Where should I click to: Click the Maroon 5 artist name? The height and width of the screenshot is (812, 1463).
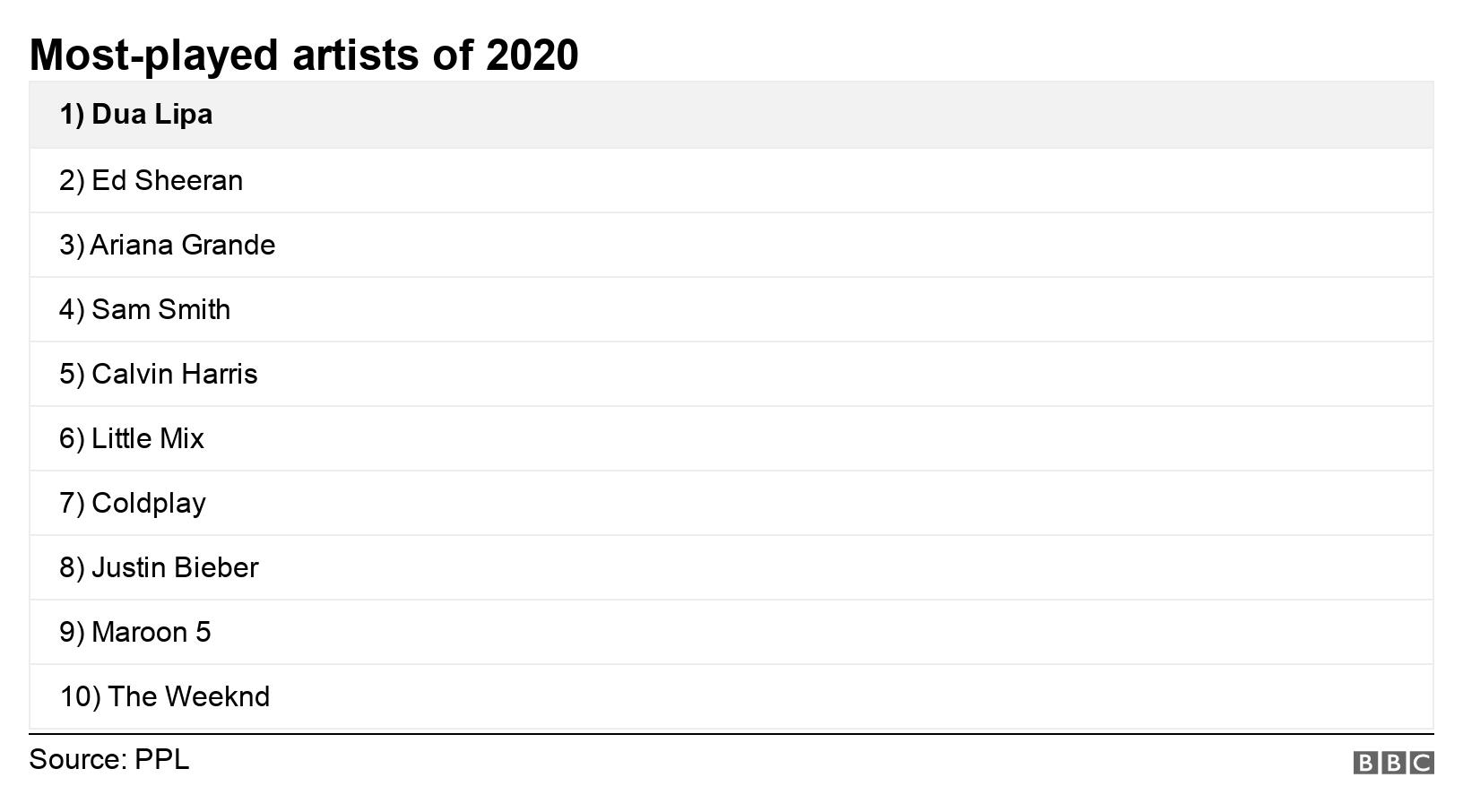pyautogui.click(x=151, y=632)
